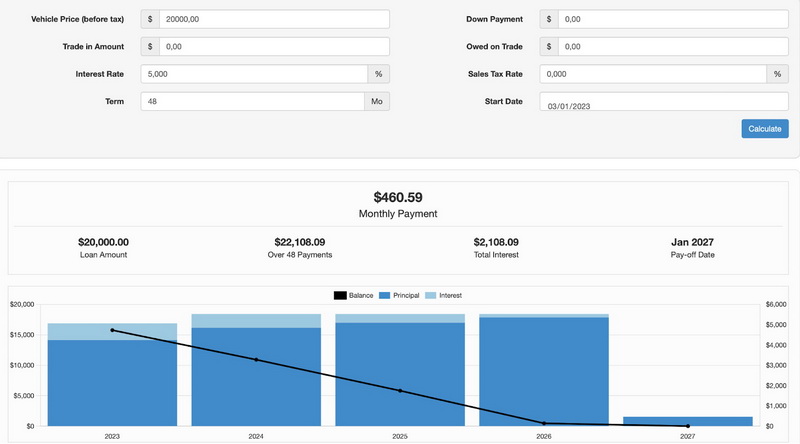Open the Start Date field

(664, 101)
